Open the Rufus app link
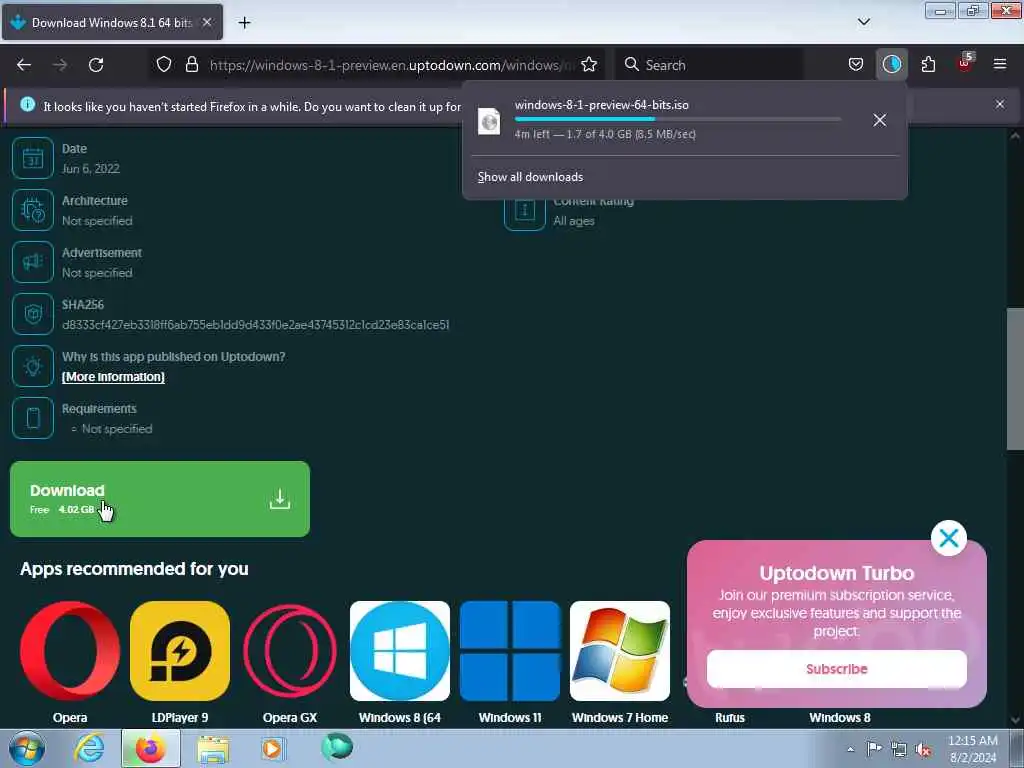The width and height of the screenshot is (1024, 768). pyautogui.click(x=729, y=717)
